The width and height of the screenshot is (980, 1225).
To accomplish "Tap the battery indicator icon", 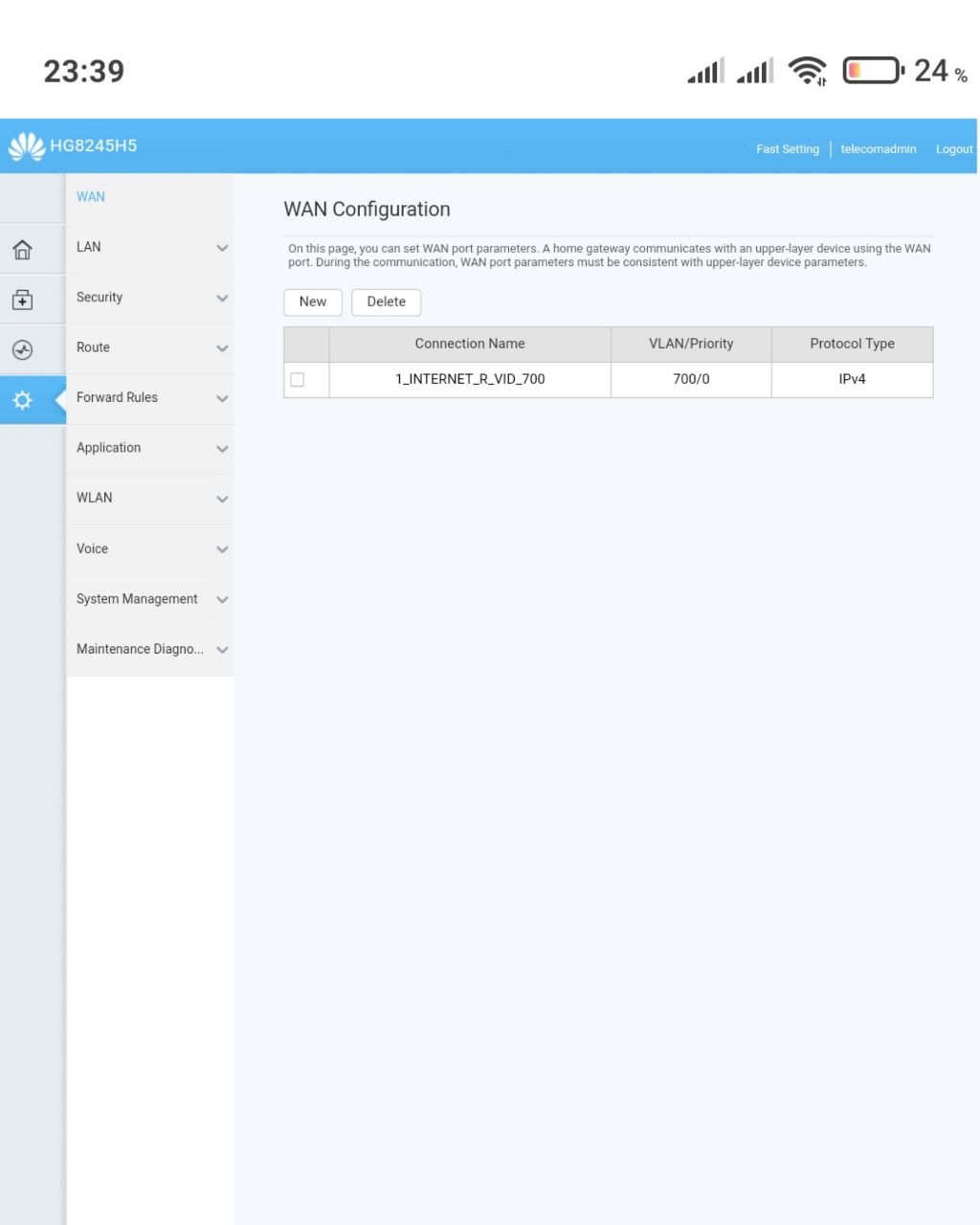I will pyautogui.click(x=873, y=71).
